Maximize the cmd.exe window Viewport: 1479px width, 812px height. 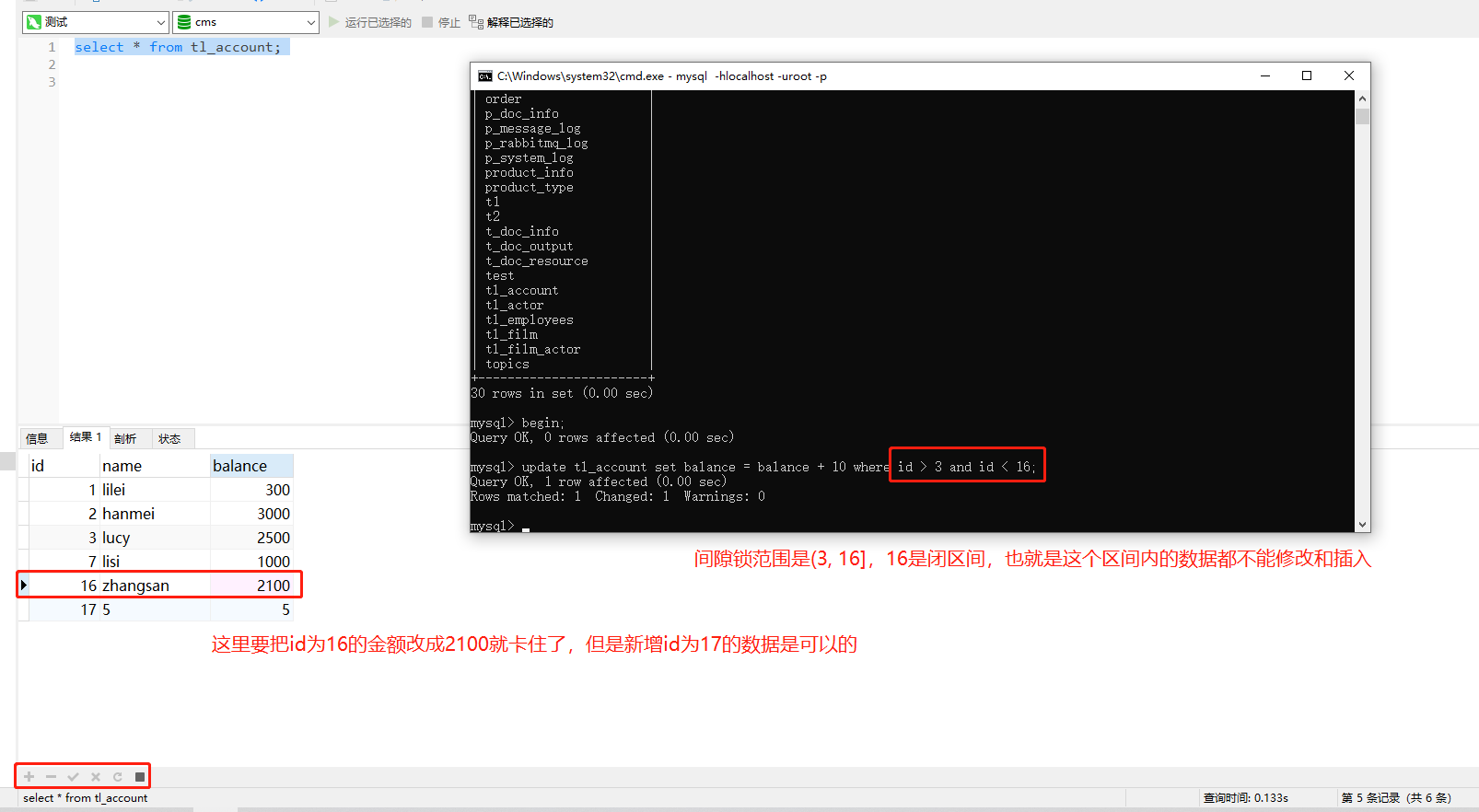[x=1307, y=75]
